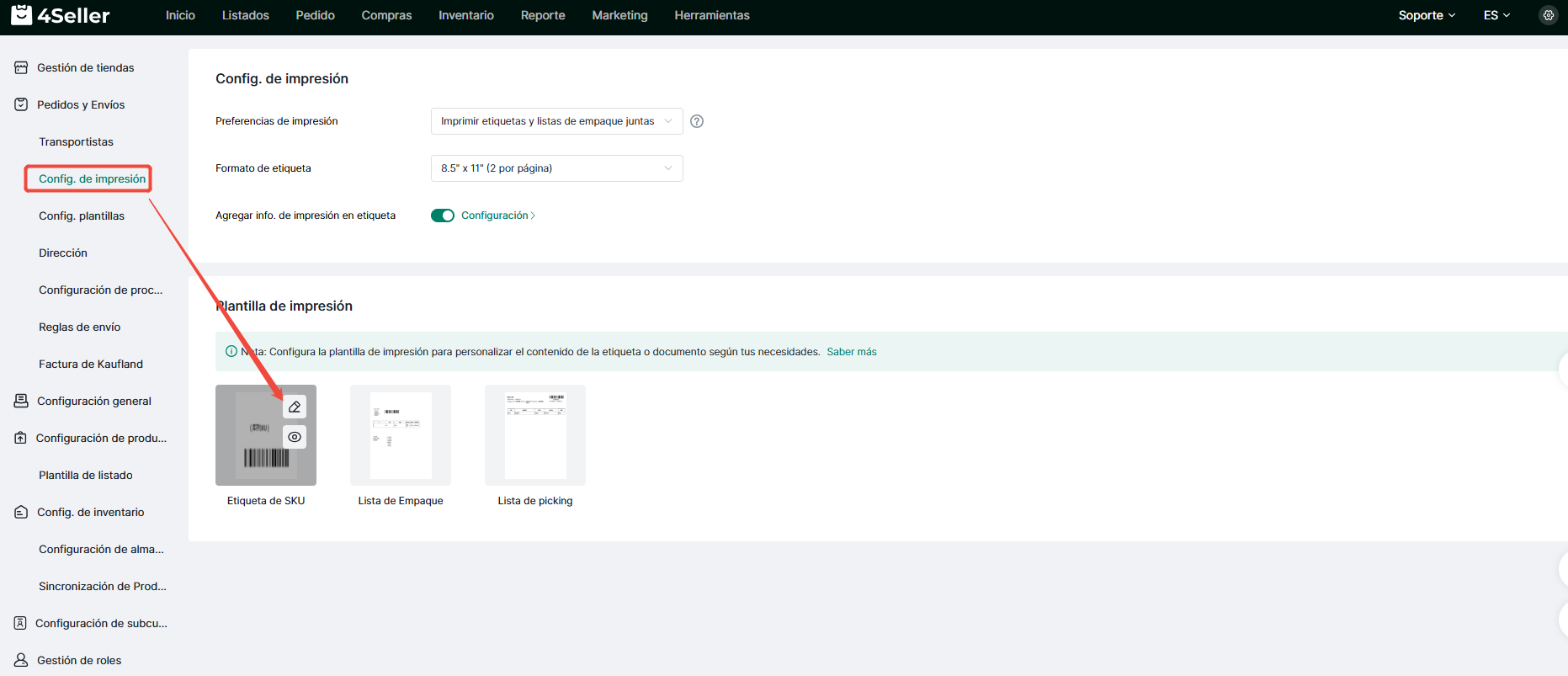
Task: Open the Configuración link next to toggle
Action: [x=497, y=216]
